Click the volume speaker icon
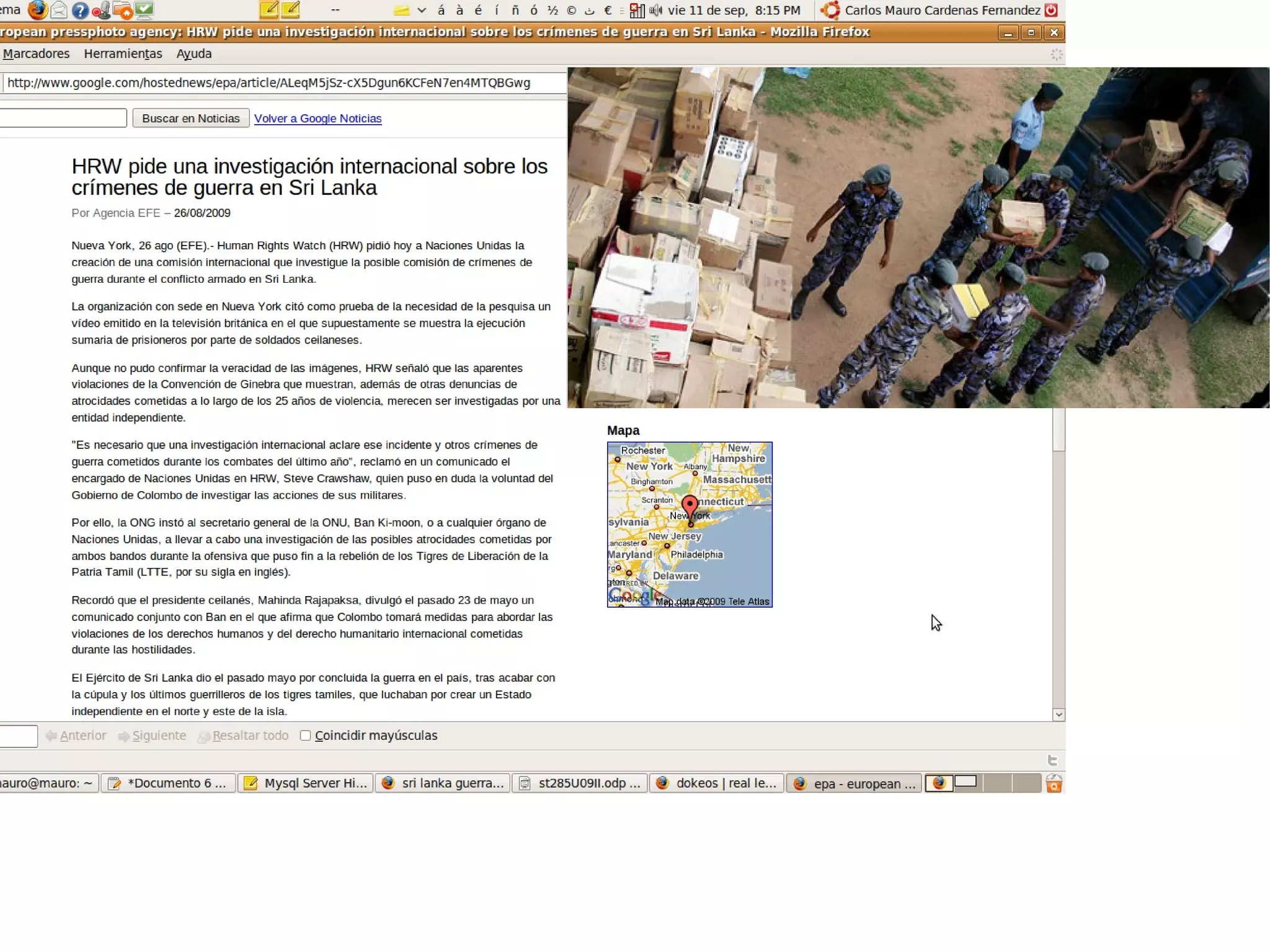Screen dimensions: 1270x952 click(x=655, y=10)
